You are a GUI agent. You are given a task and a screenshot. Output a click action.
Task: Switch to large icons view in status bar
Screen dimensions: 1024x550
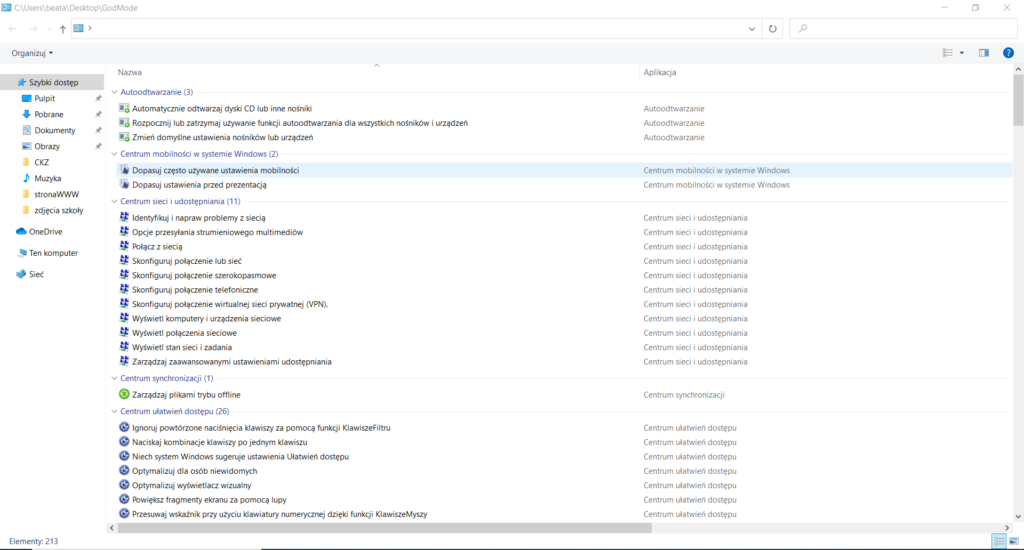pos(1014,541)
